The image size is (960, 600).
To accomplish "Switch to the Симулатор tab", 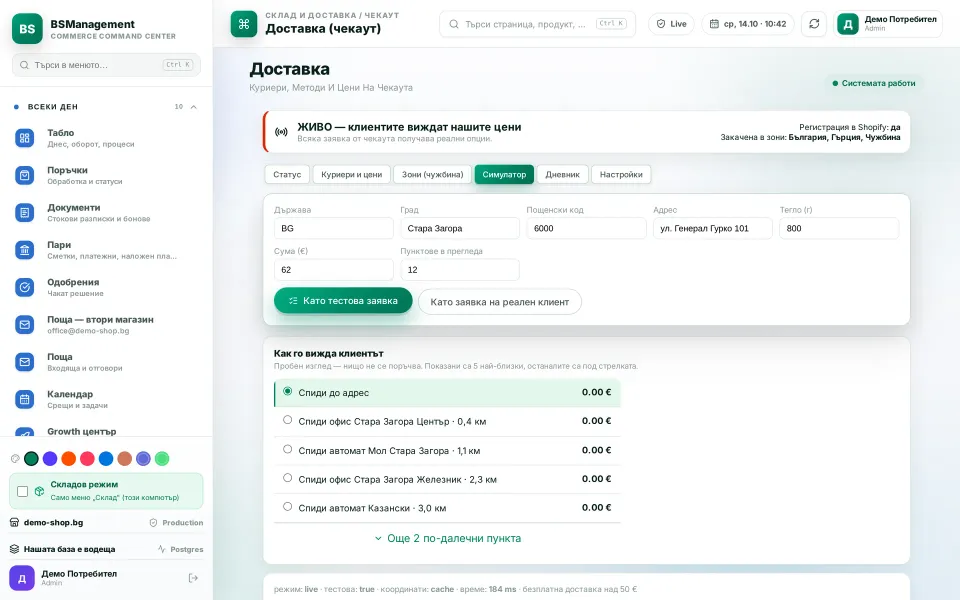I will [x=504, y=174].
